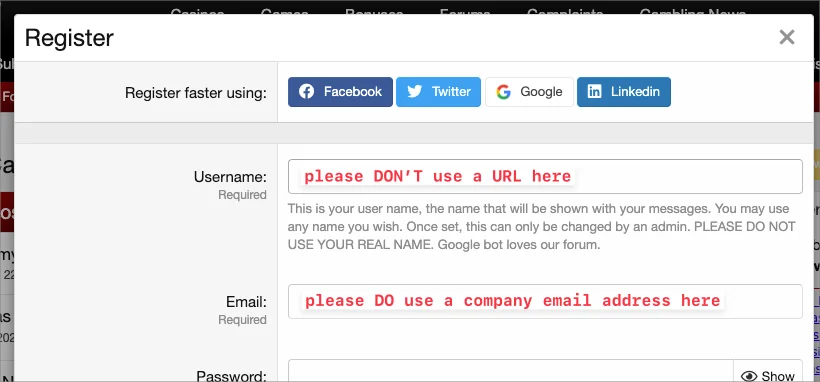
Task: Click 'Required' under Email label
Action: (242, 320)
